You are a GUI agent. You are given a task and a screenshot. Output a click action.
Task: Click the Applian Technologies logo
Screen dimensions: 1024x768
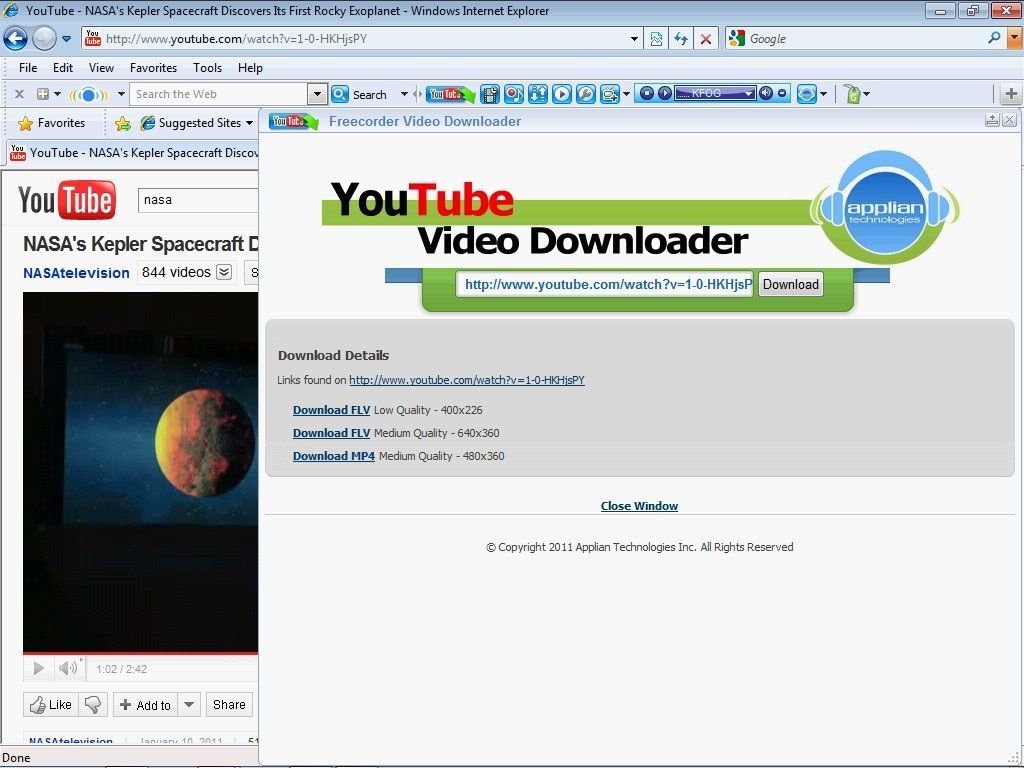885,207
